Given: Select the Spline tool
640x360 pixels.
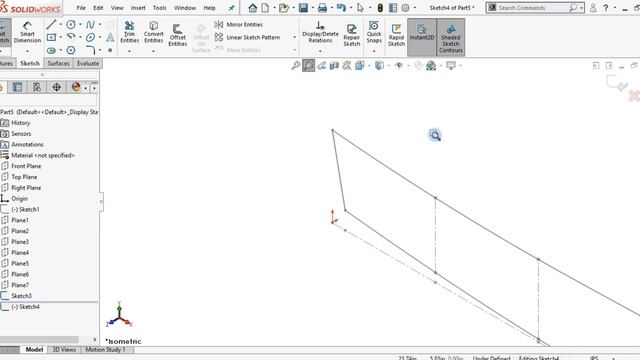Looking at the screenshot, I should [90, 24].
